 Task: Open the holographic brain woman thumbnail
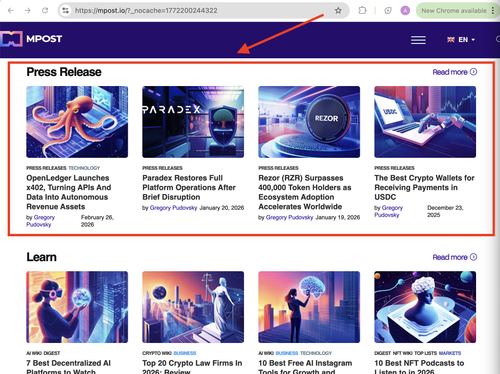click(309, 307)
